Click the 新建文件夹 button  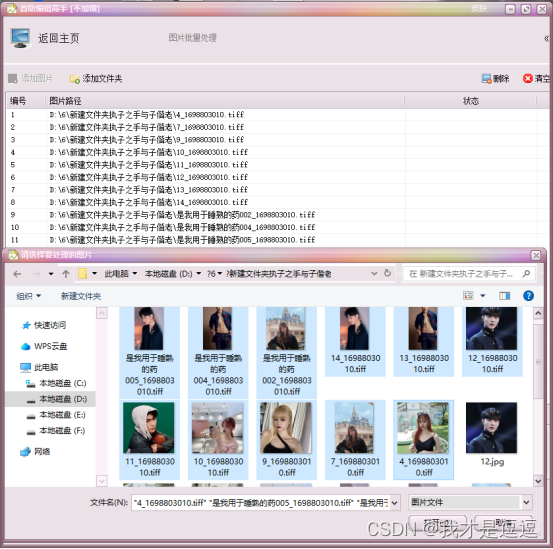click(x=81, y=296)
